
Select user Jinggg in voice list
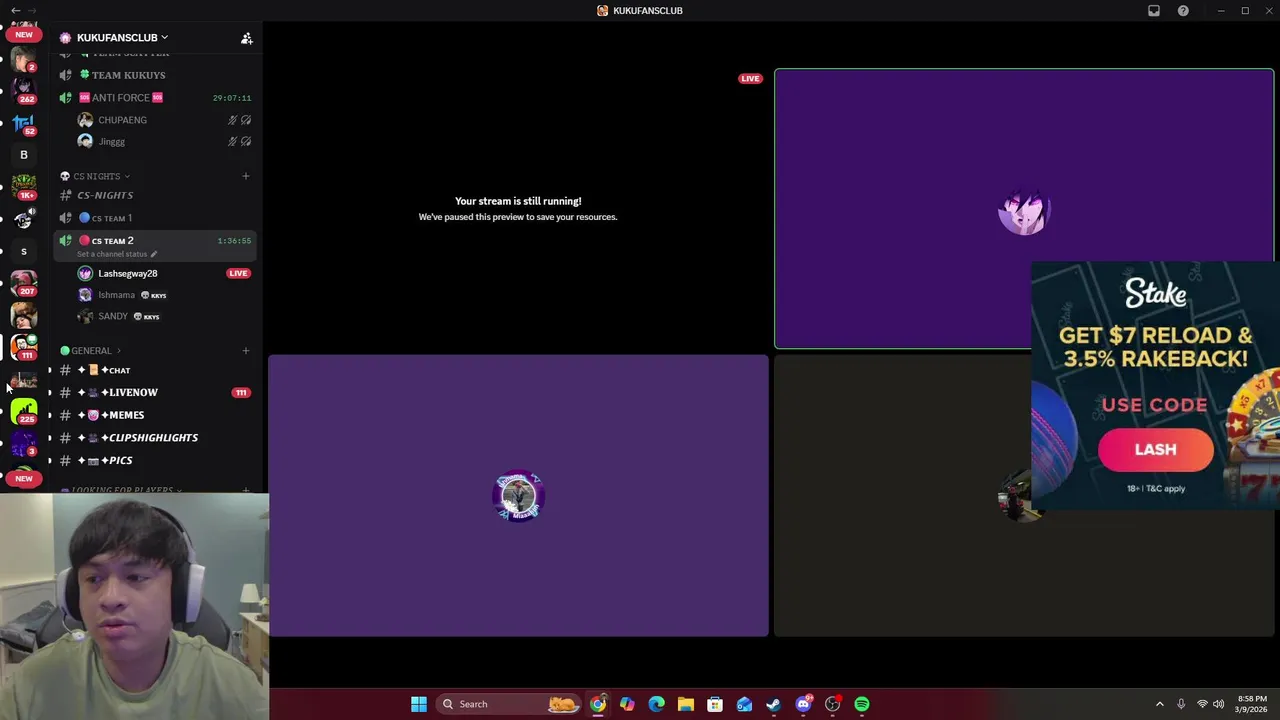[x=111, y=142]
